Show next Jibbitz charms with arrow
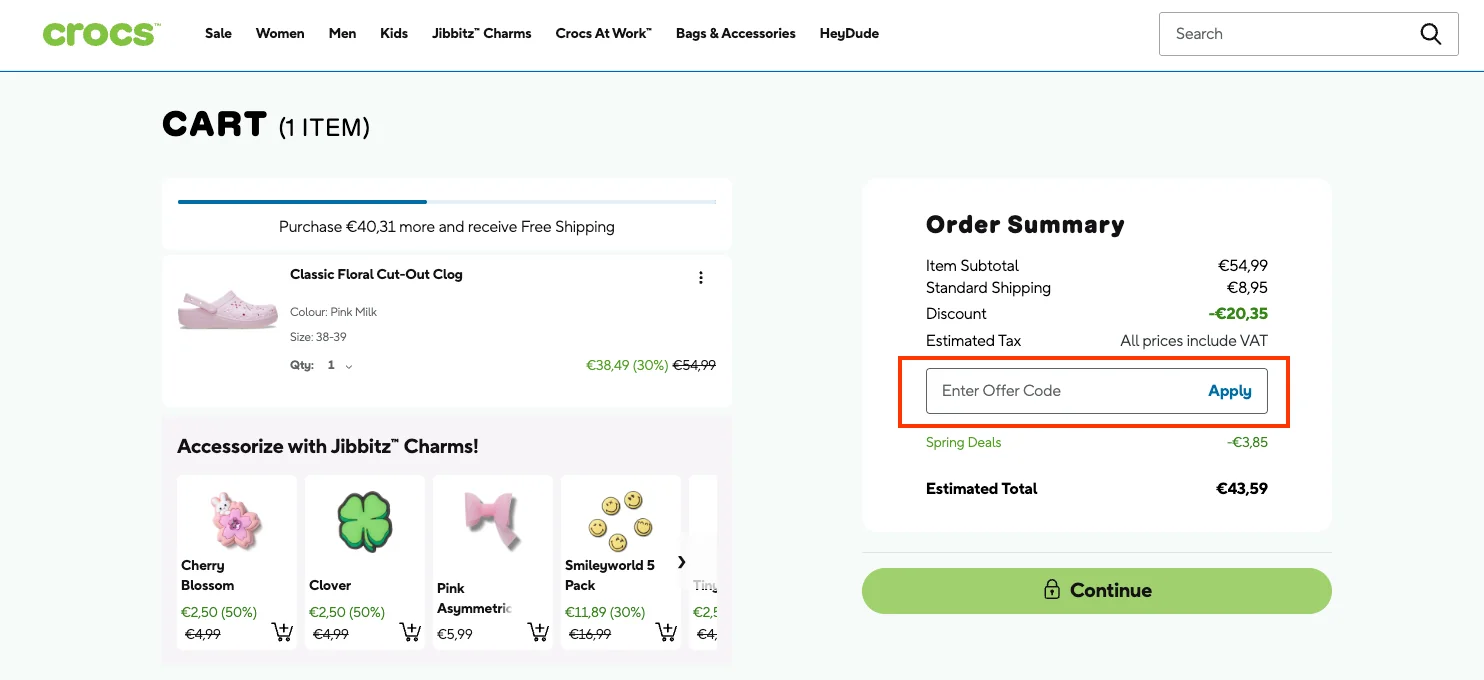This screenshot has width=1484, height=680. click(682, 562)
